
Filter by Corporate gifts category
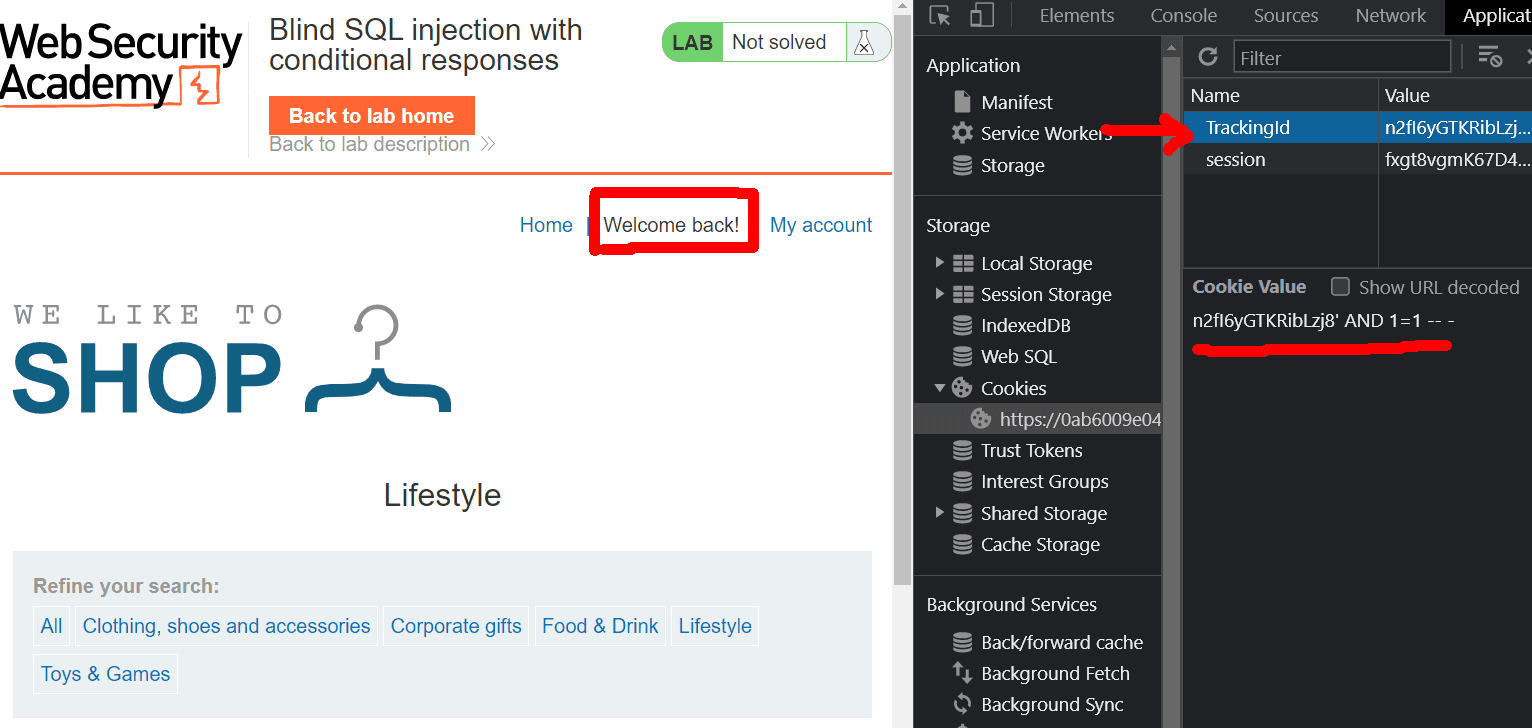(456, 626)
